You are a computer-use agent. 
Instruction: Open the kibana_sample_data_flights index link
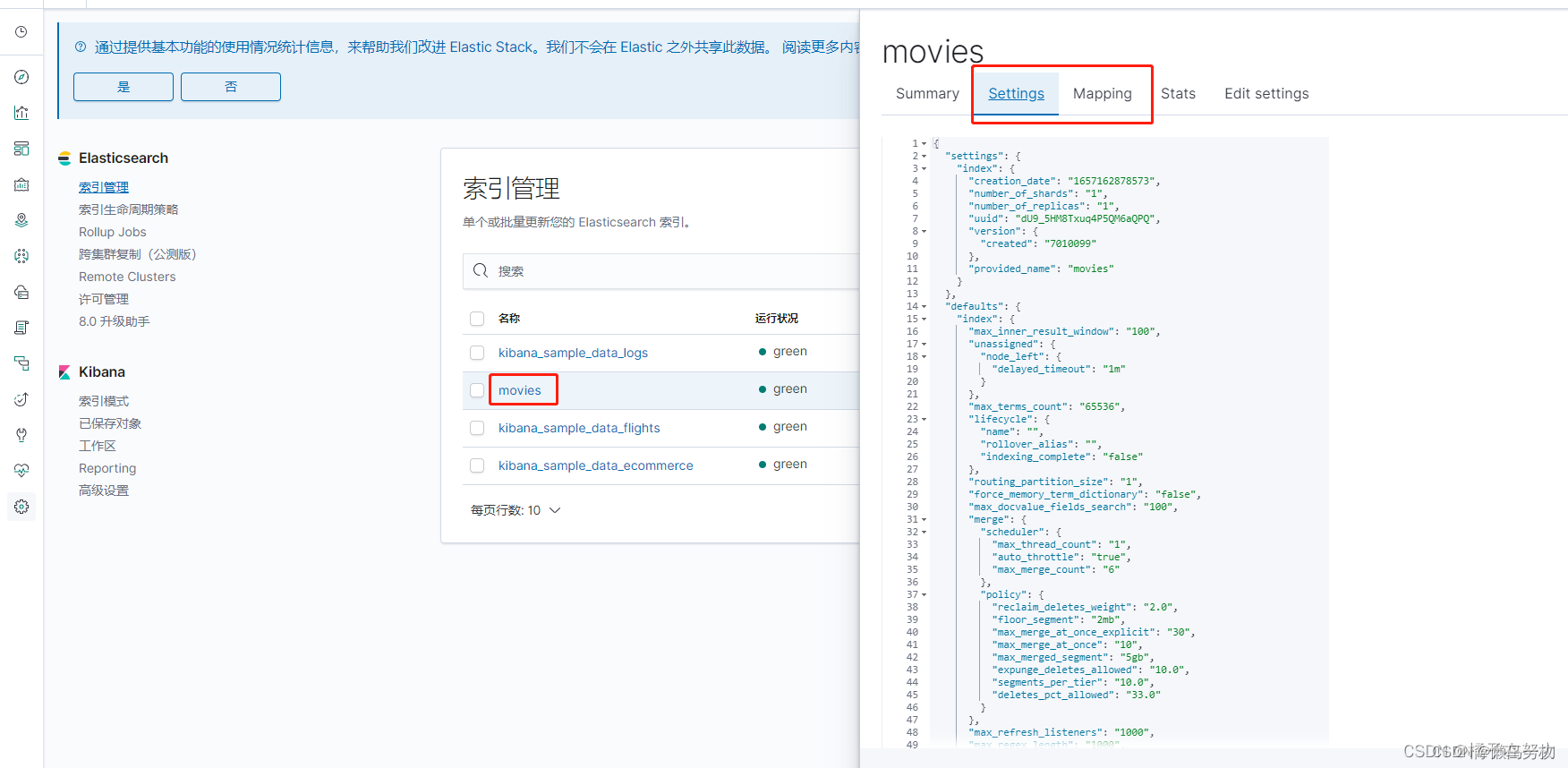coord(579,428)
